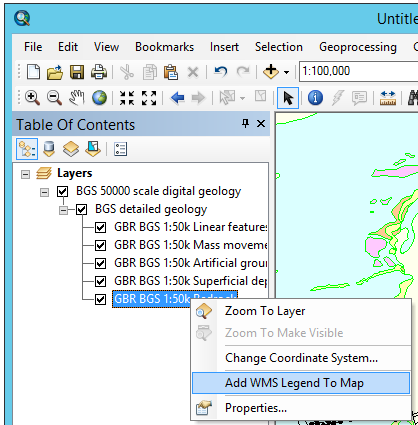Select the Zoom In tool
The width and height of the screenshot is (418, 425).
click(x=32, y=98)
